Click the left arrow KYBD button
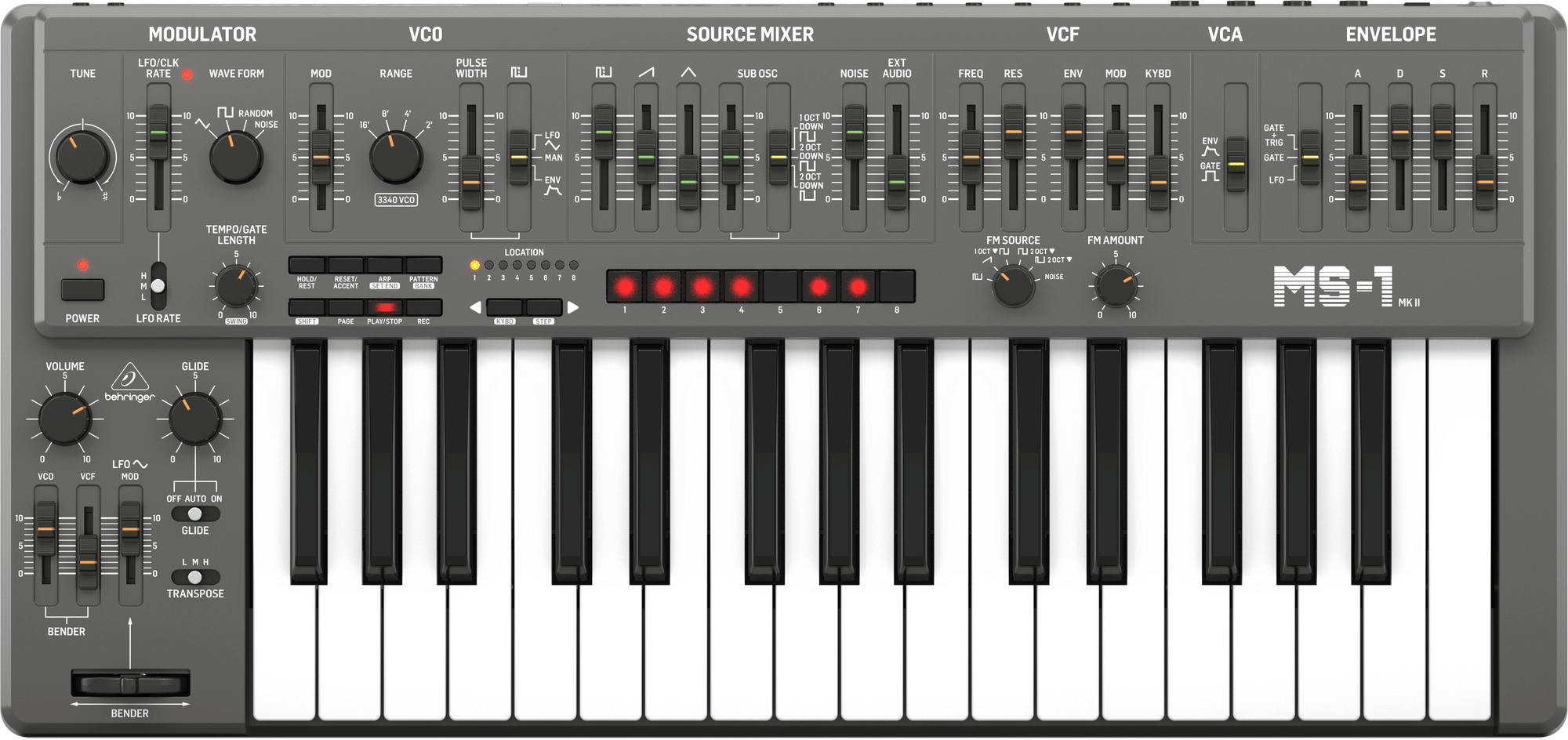 click(504, 307)
